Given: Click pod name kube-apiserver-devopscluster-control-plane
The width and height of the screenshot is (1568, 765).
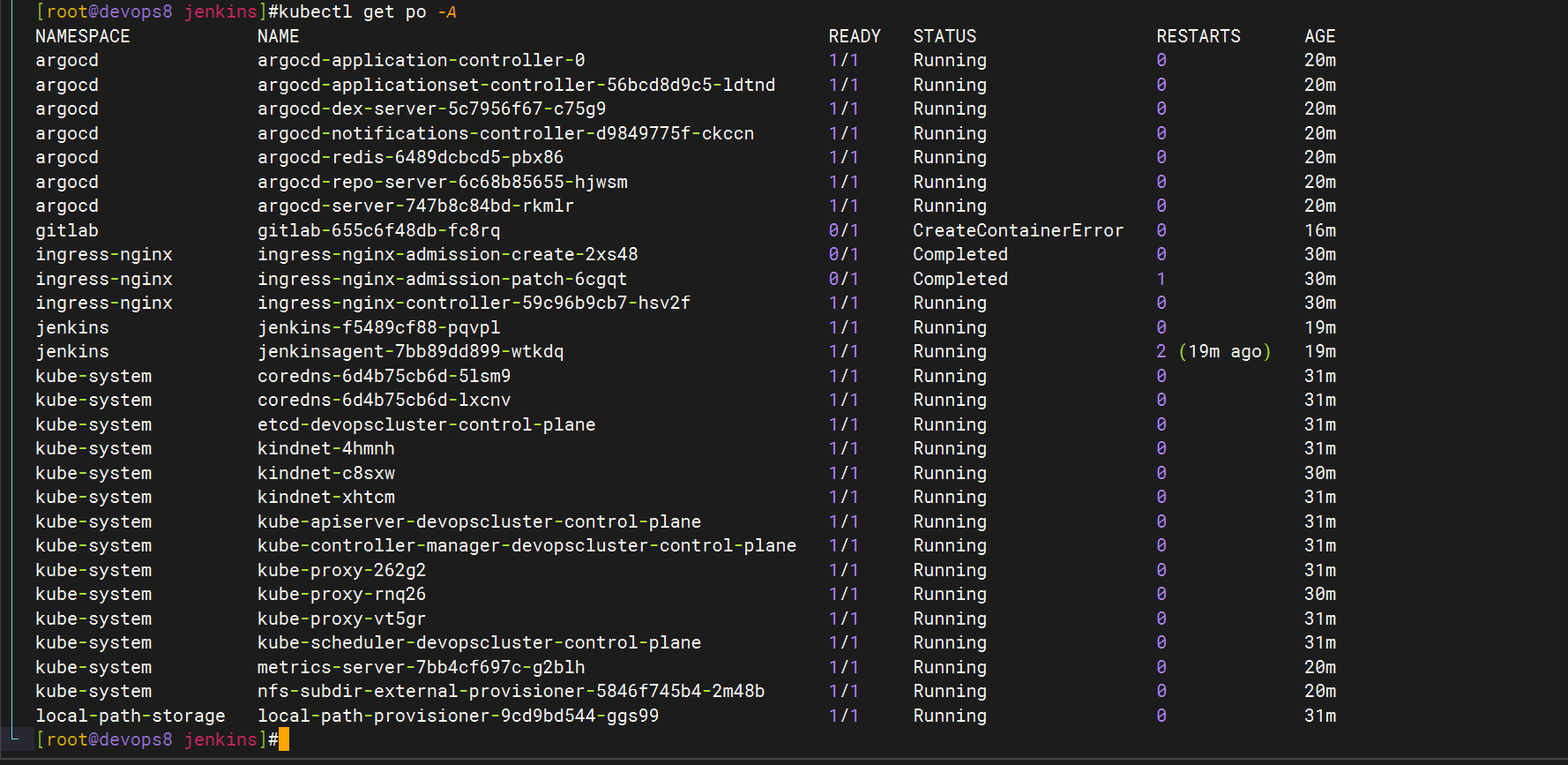Looking at the screenshot, I should (480, 521).
